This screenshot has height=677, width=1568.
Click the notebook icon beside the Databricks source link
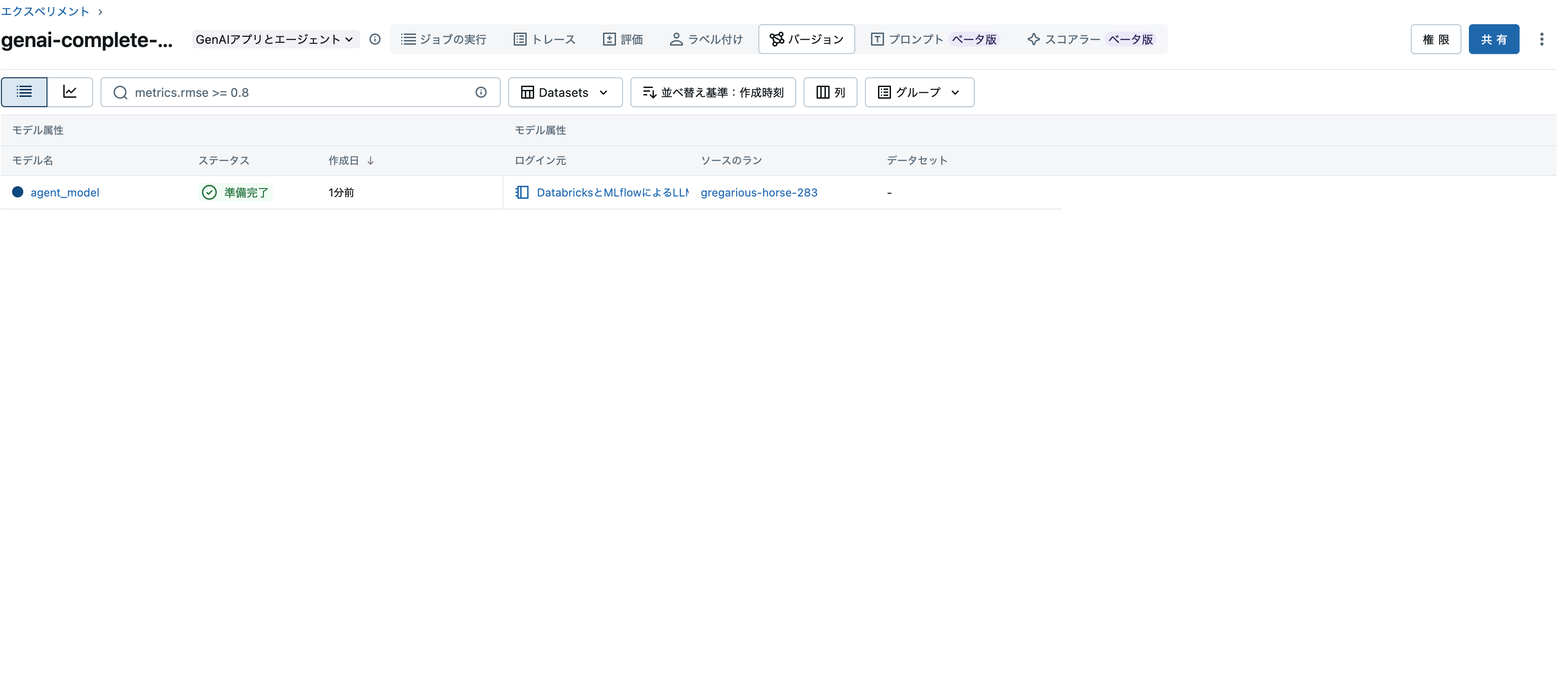point(522,192)
